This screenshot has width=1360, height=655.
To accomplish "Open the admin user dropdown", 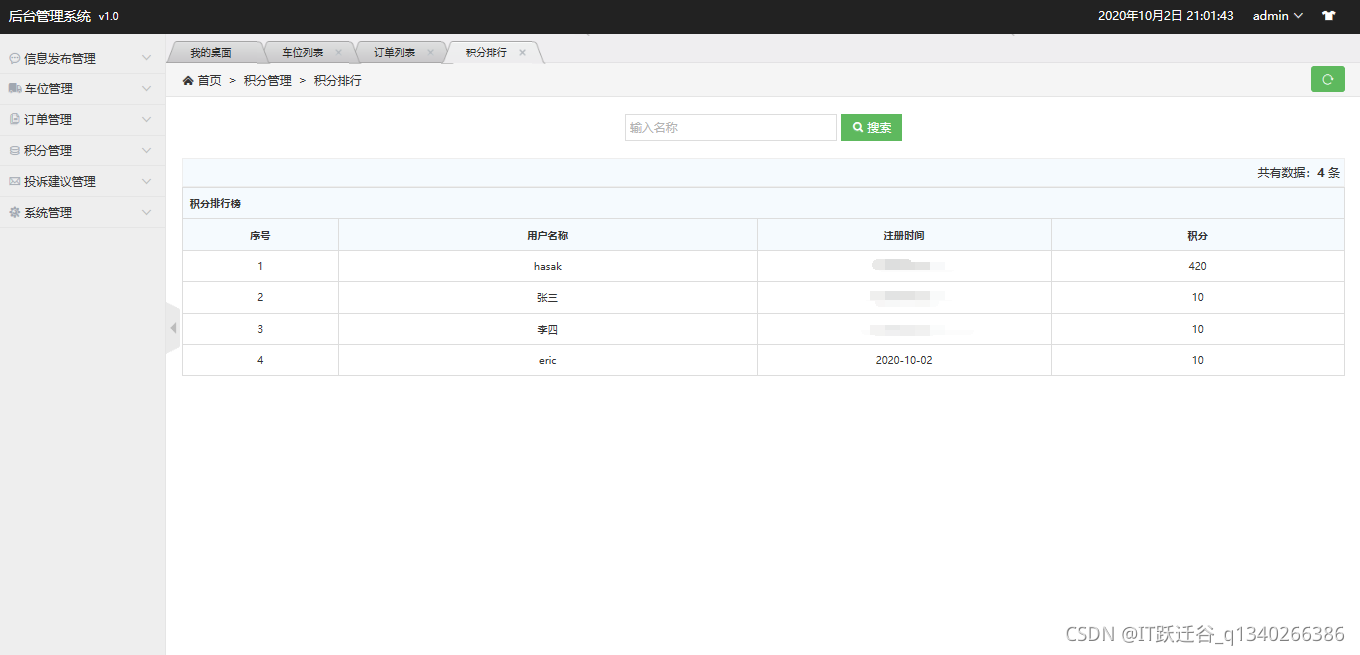I will (x=1277, y=16).
